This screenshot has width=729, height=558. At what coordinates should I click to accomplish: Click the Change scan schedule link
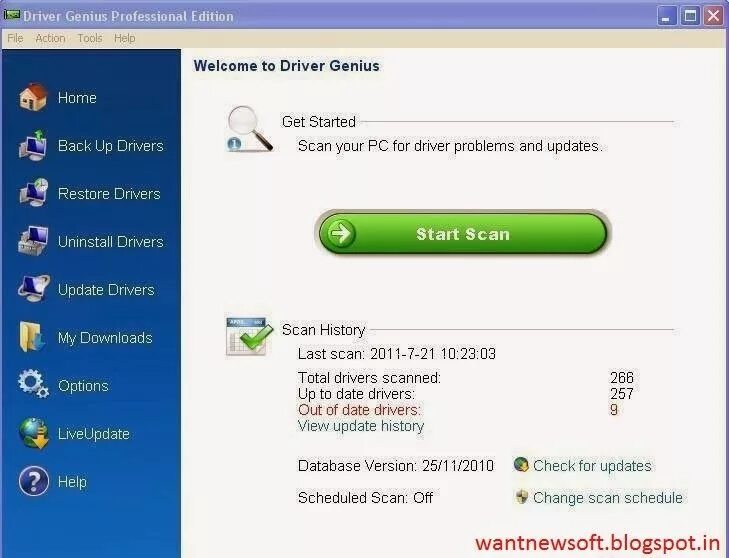pyautogui.click(x=608, y=498)
